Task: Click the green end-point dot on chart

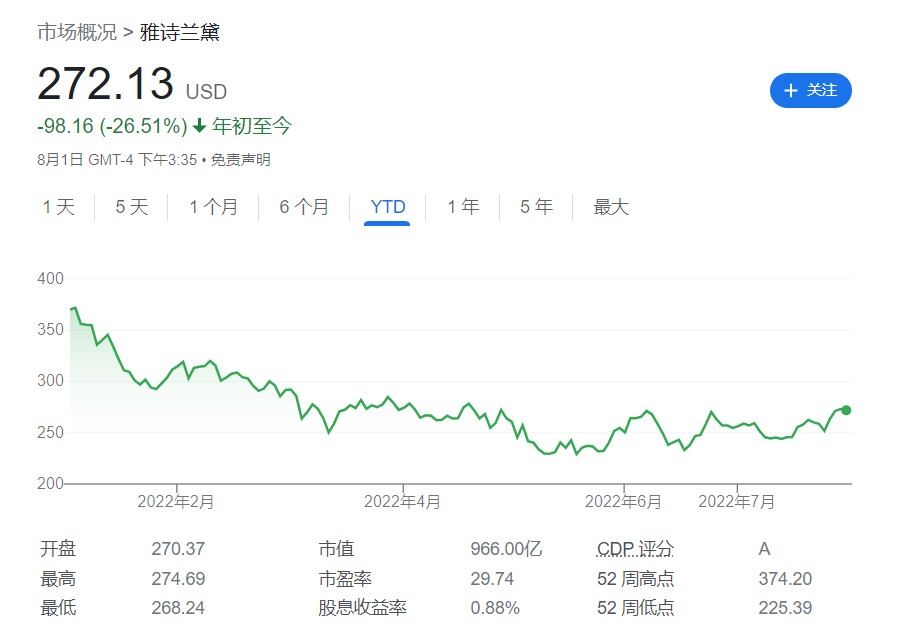Action: pos(846,410)
